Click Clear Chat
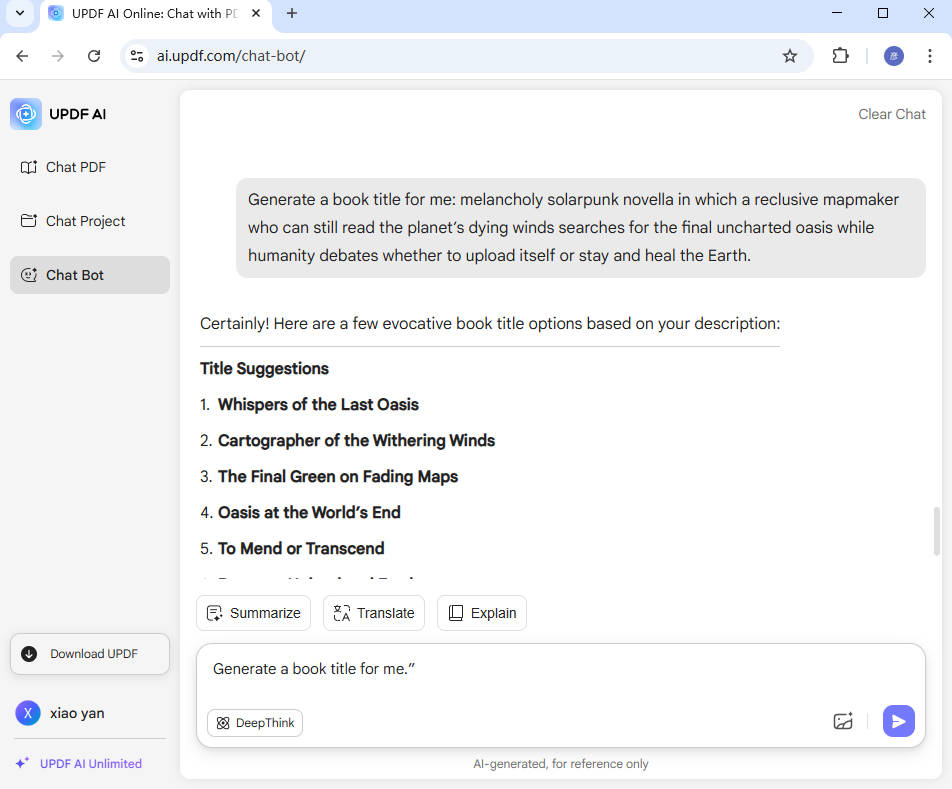 point(892,114)
